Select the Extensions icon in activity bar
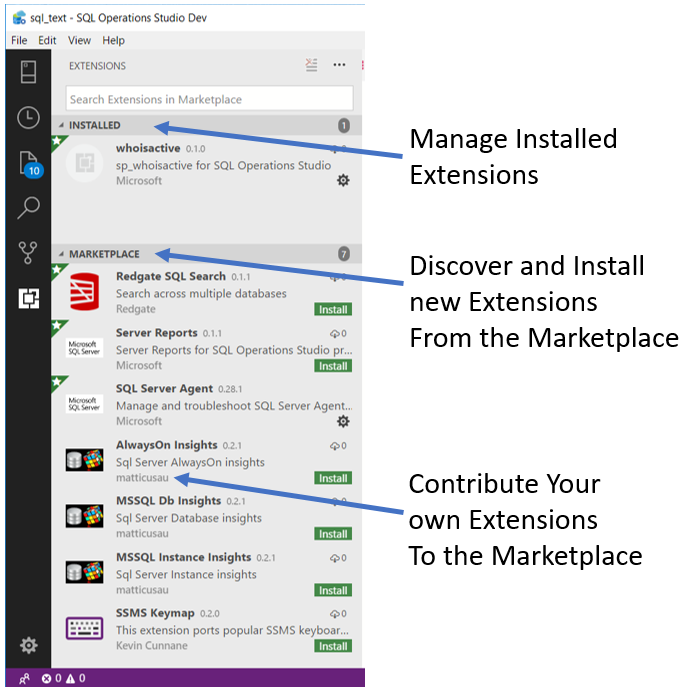This screenshot has height=693, width=690. [x=28, y=299]
